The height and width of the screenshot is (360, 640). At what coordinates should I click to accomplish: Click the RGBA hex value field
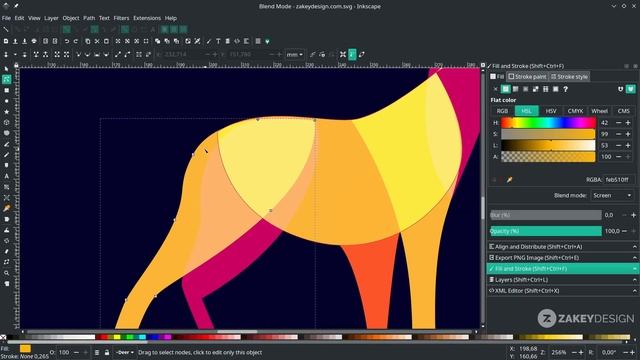click(x=619, y=180)
